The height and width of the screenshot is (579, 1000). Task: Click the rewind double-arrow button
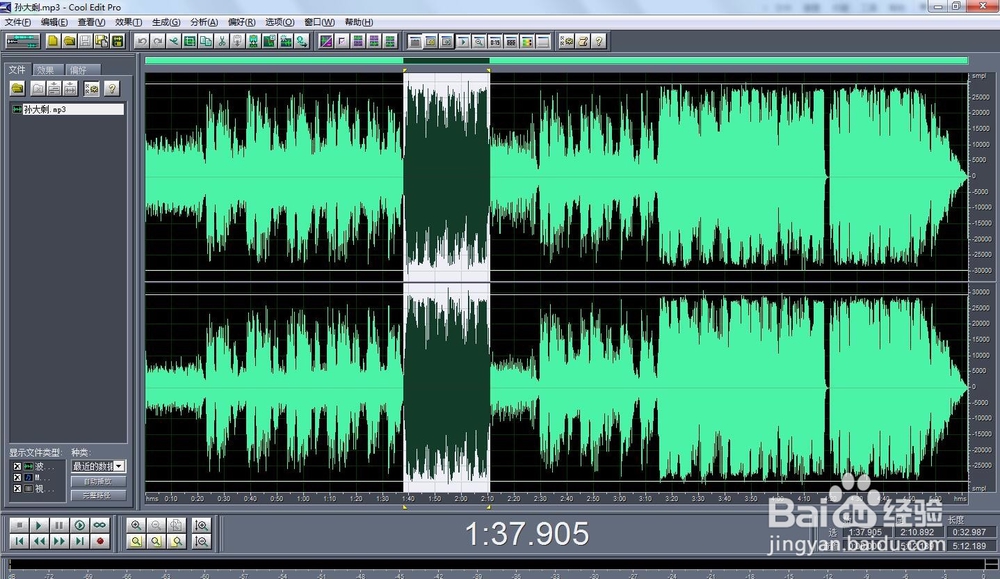click(39, 541)
